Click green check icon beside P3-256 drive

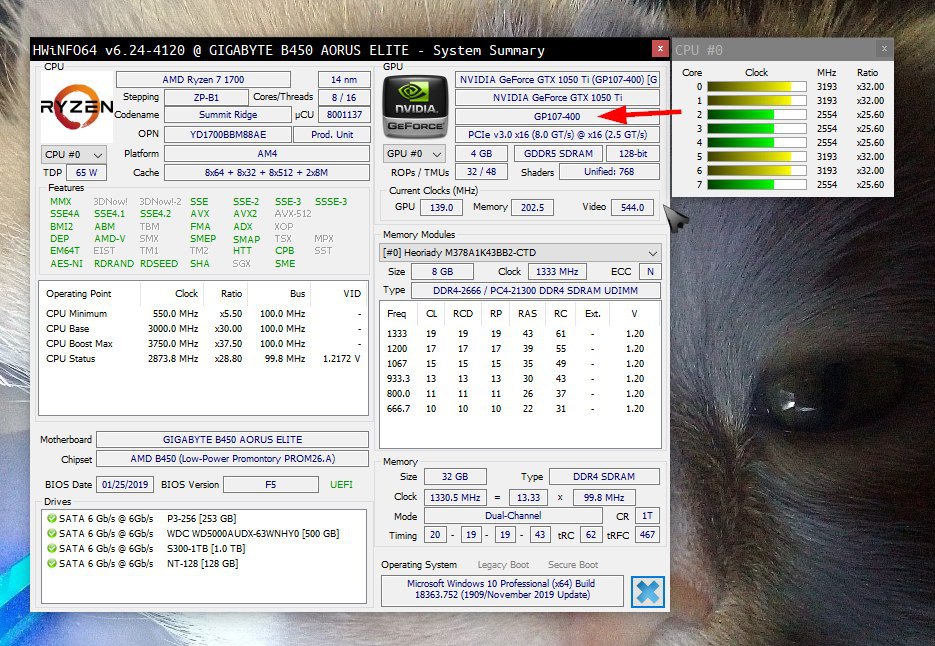(x=52, y=518)
